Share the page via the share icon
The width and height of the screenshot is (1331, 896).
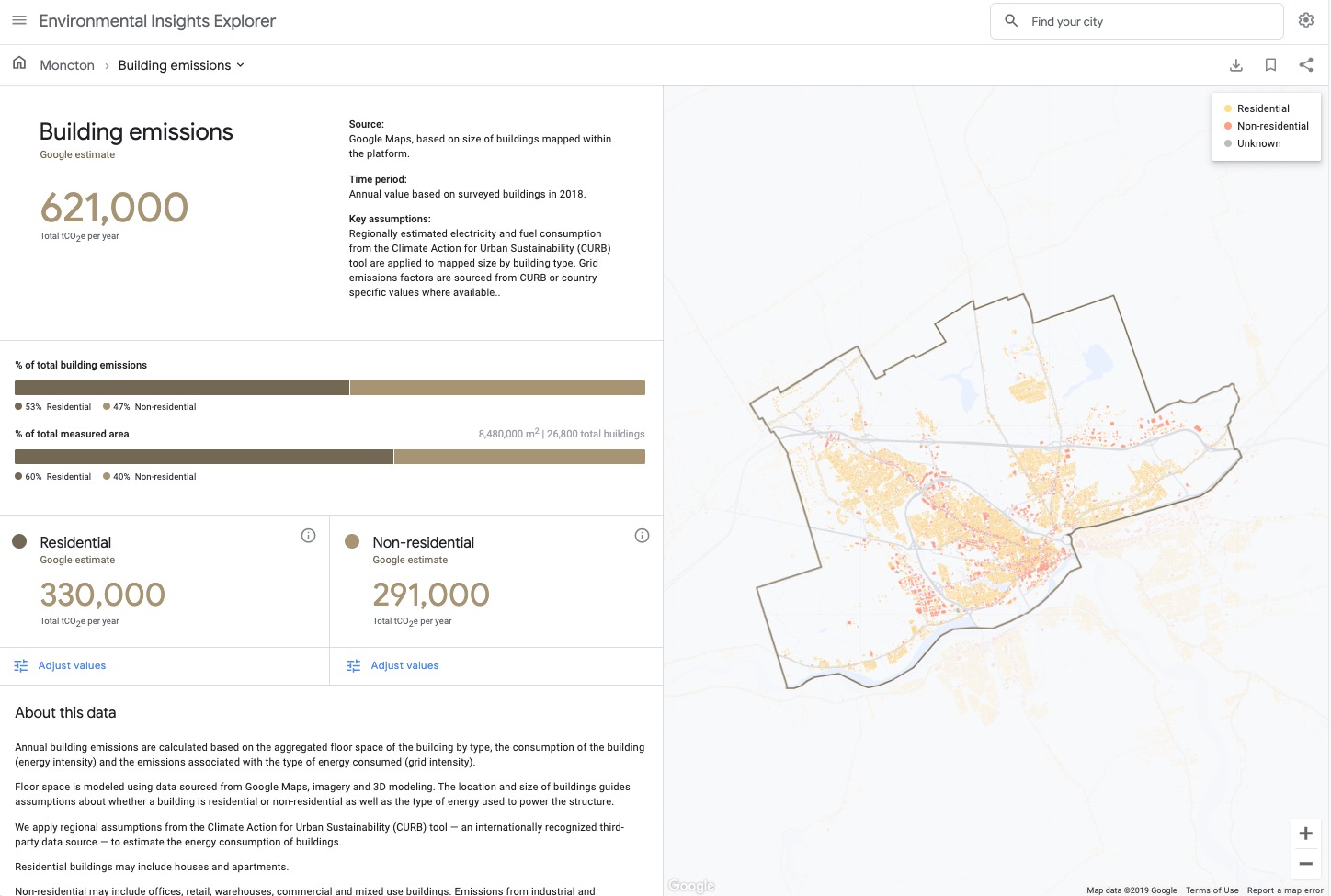coord(1306,65)
